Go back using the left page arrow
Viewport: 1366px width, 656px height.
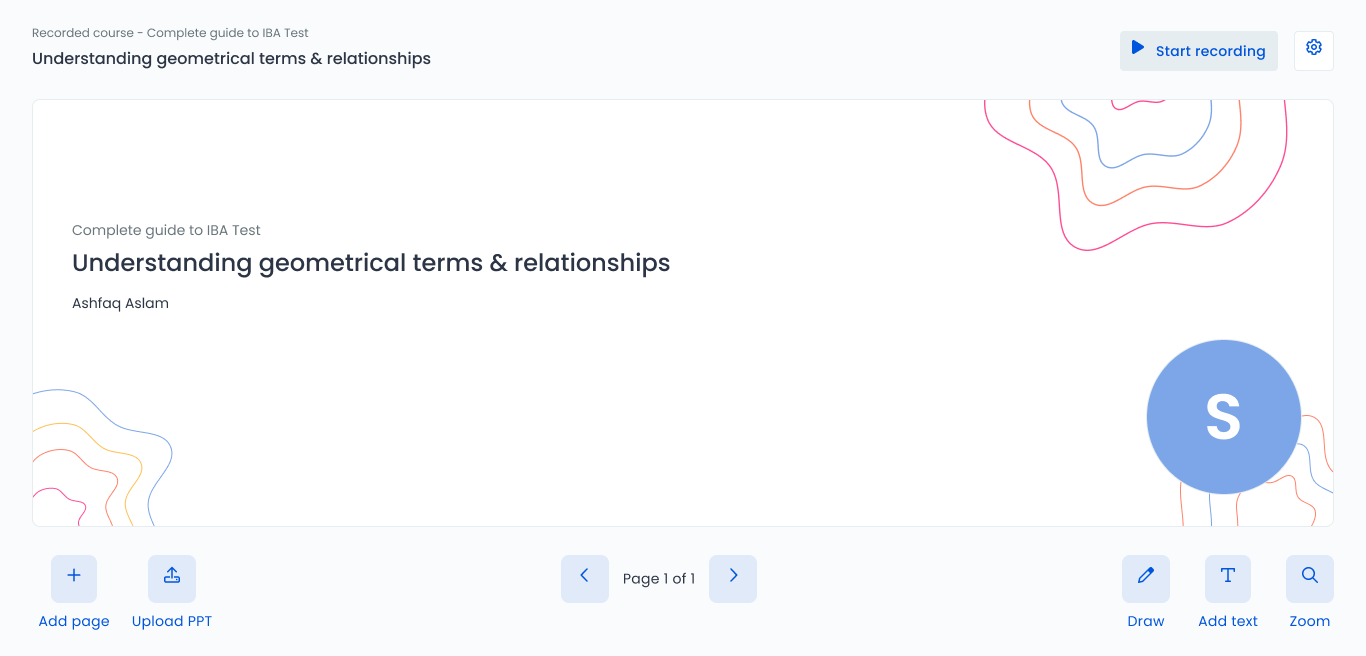coord(585,578)
